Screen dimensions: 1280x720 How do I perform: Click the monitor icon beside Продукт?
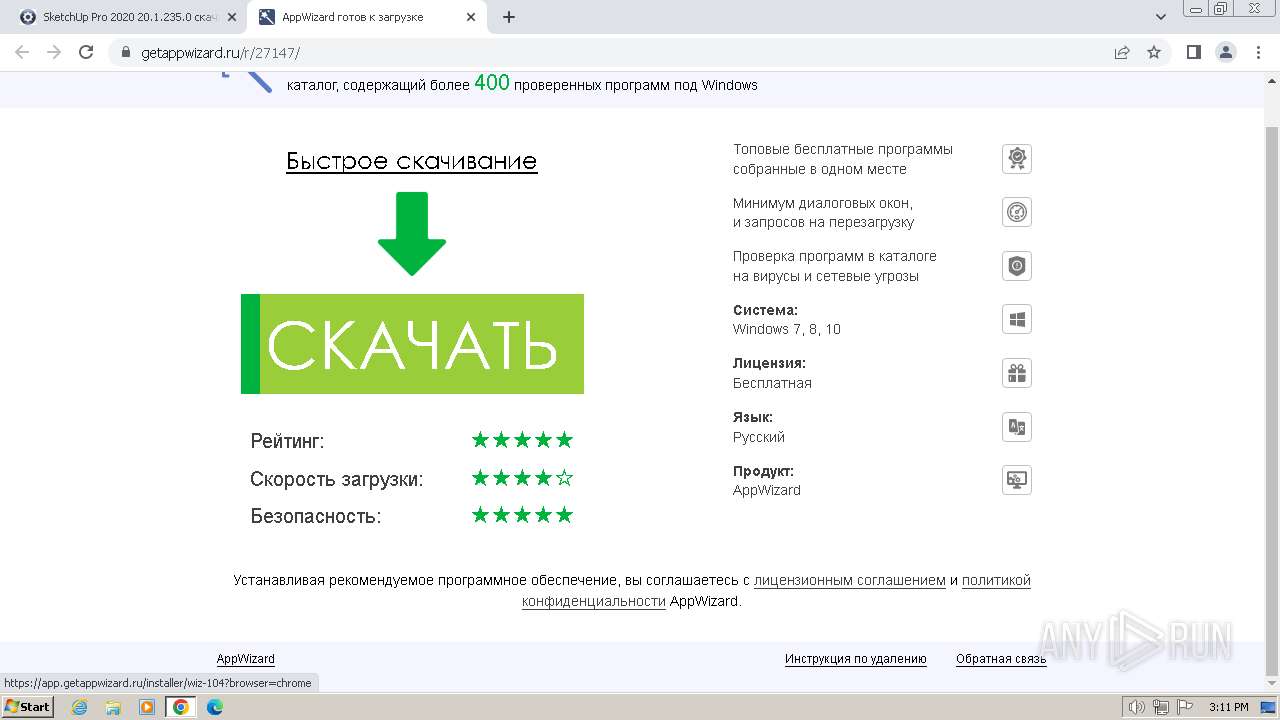click(x=1017, y=480)
